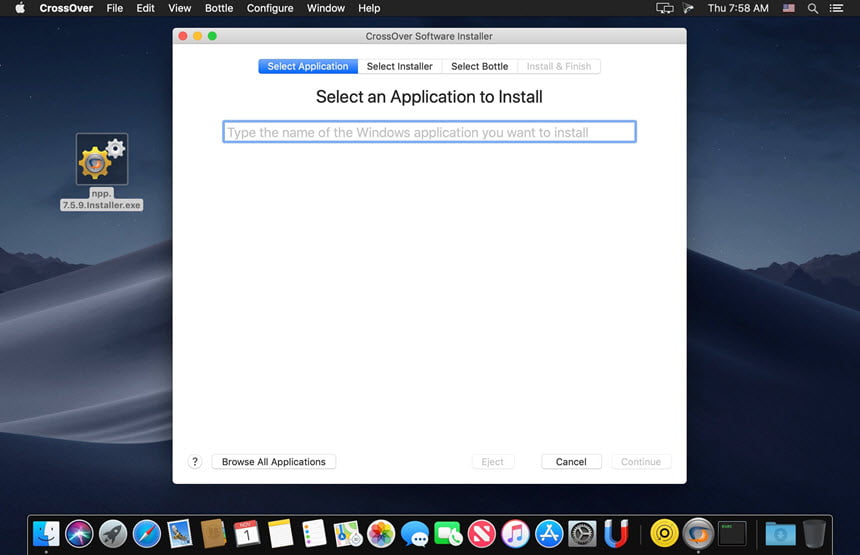Open the Window menu
Image resolution: width=860 pixels, height=555 pixels.
(326, 8)
